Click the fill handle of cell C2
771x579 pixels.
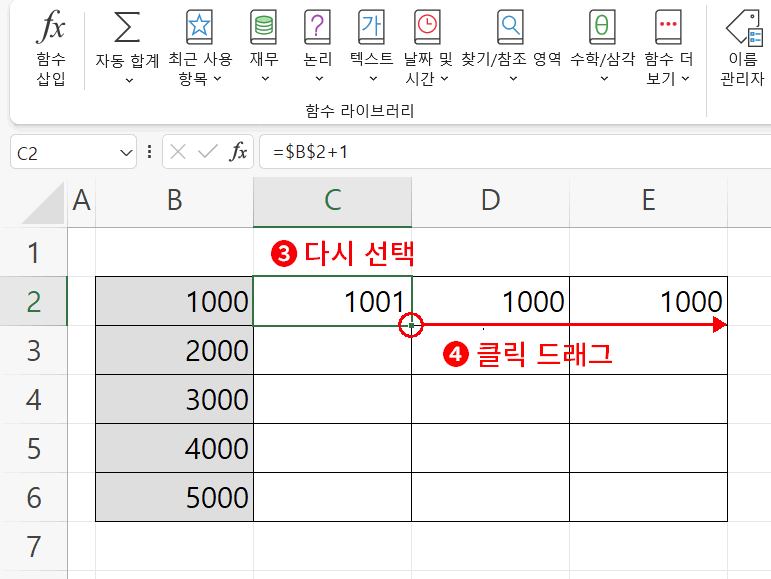pos(411,325)
